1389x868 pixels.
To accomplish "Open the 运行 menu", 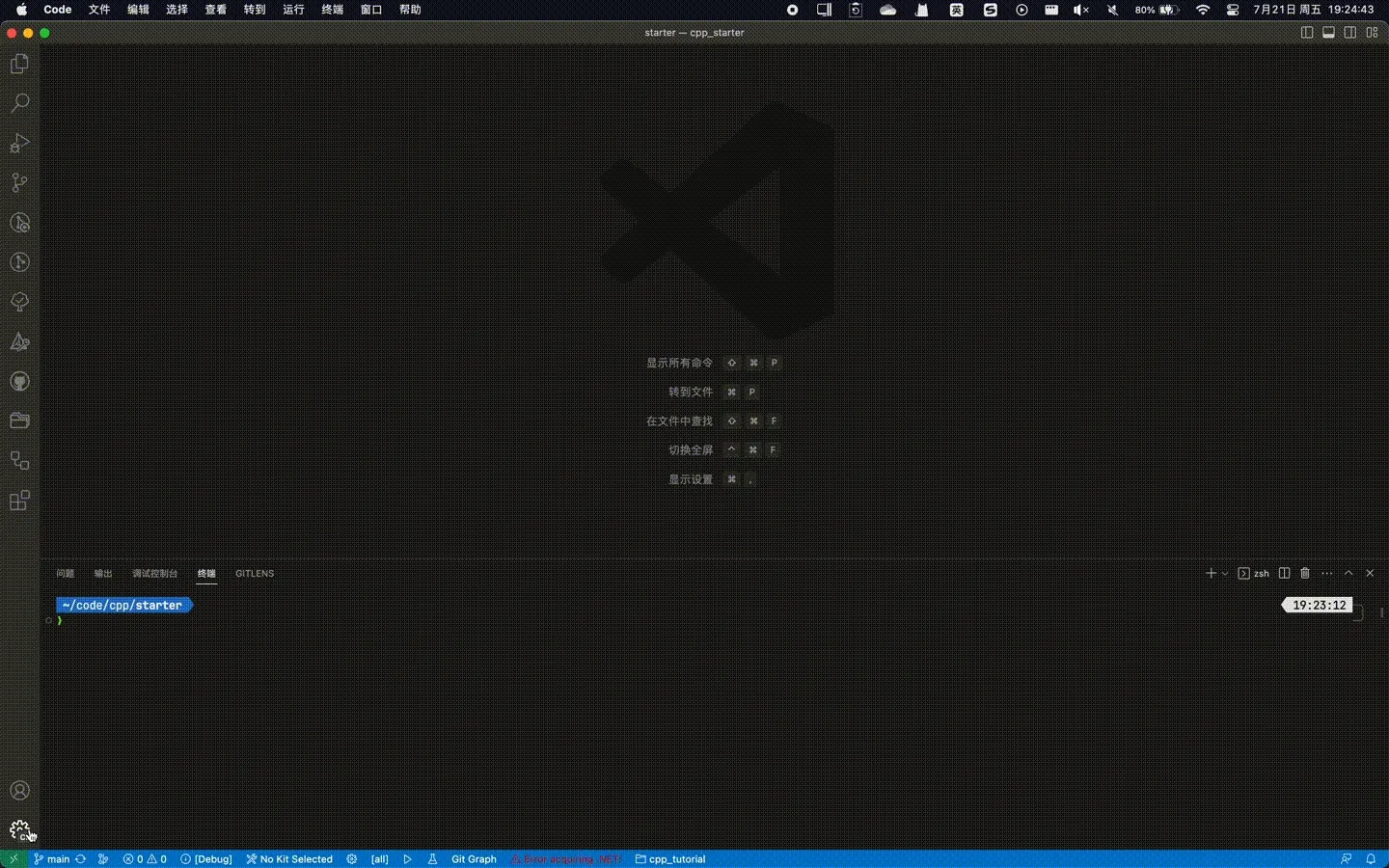I will tap(293, 10).
